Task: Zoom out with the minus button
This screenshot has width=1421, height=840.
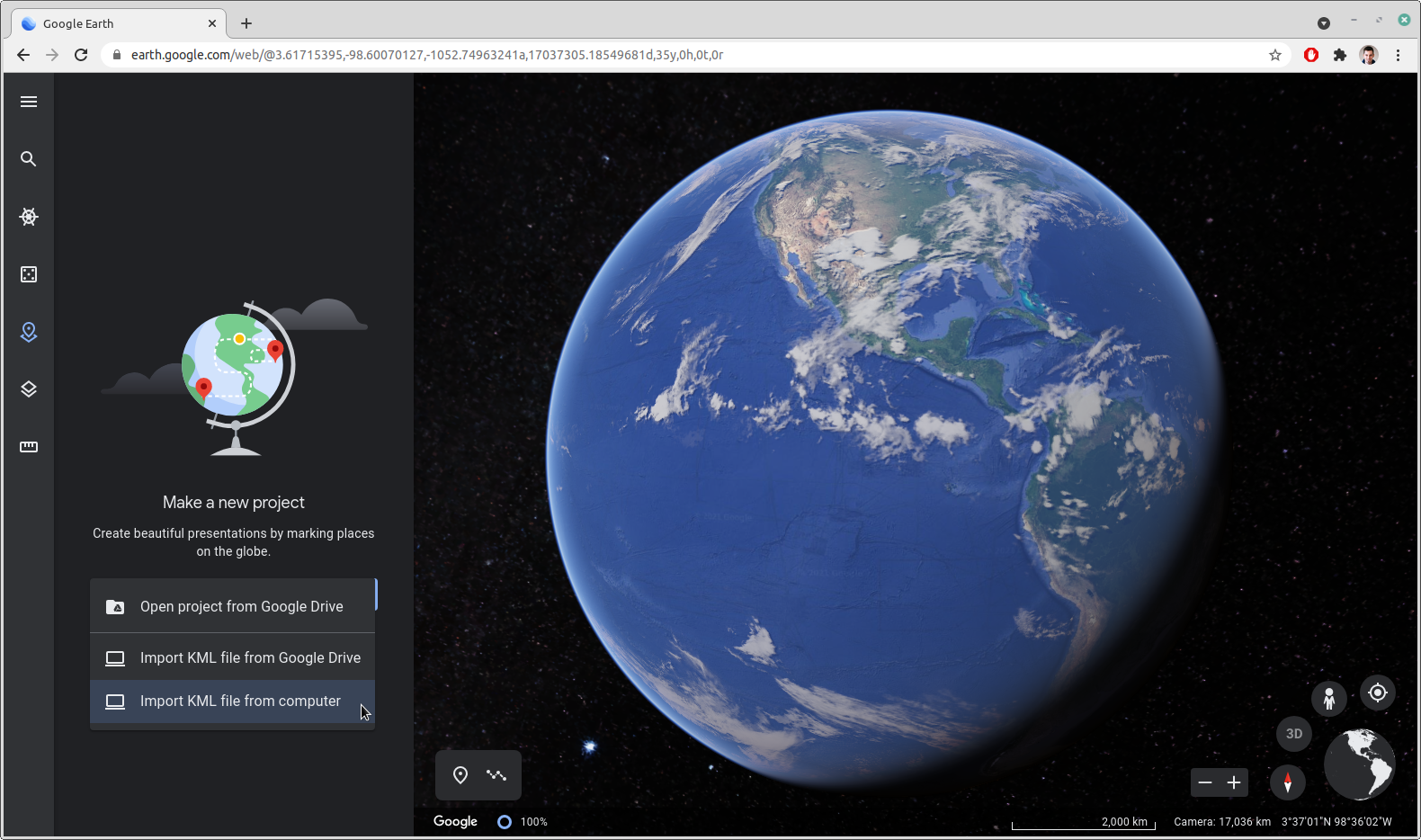Action: click(x=1205, y=782)
